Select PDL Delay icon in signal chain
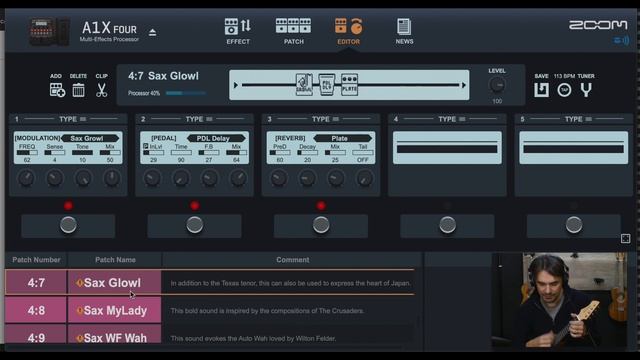The image size is (640, 360). pos(327,84)
